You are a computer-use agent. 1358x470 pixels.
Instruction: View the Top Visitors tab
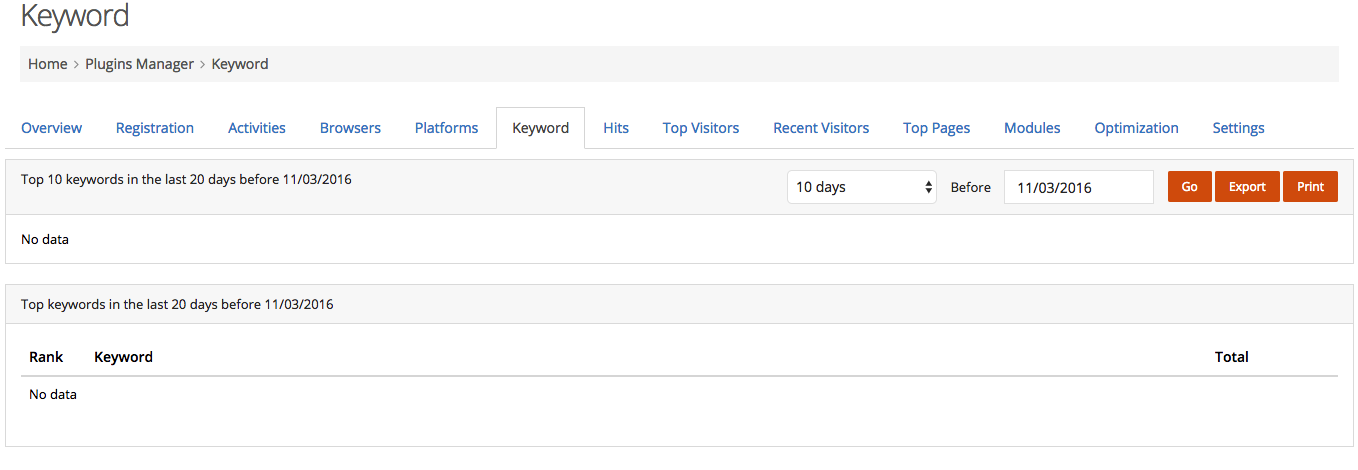point(701,128)
